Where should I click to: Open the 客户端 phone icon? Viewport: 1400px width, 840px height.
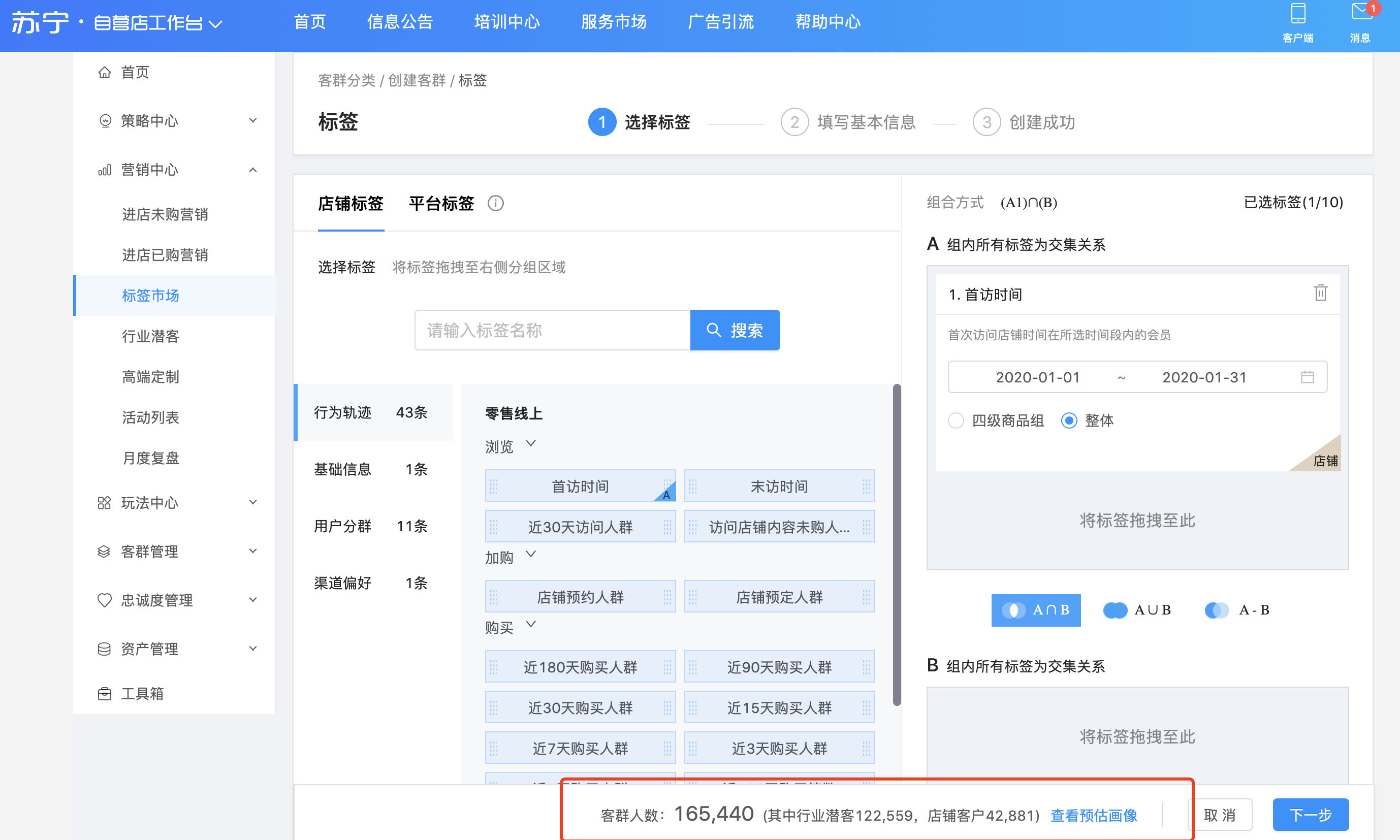click(x=1297, y=14)
